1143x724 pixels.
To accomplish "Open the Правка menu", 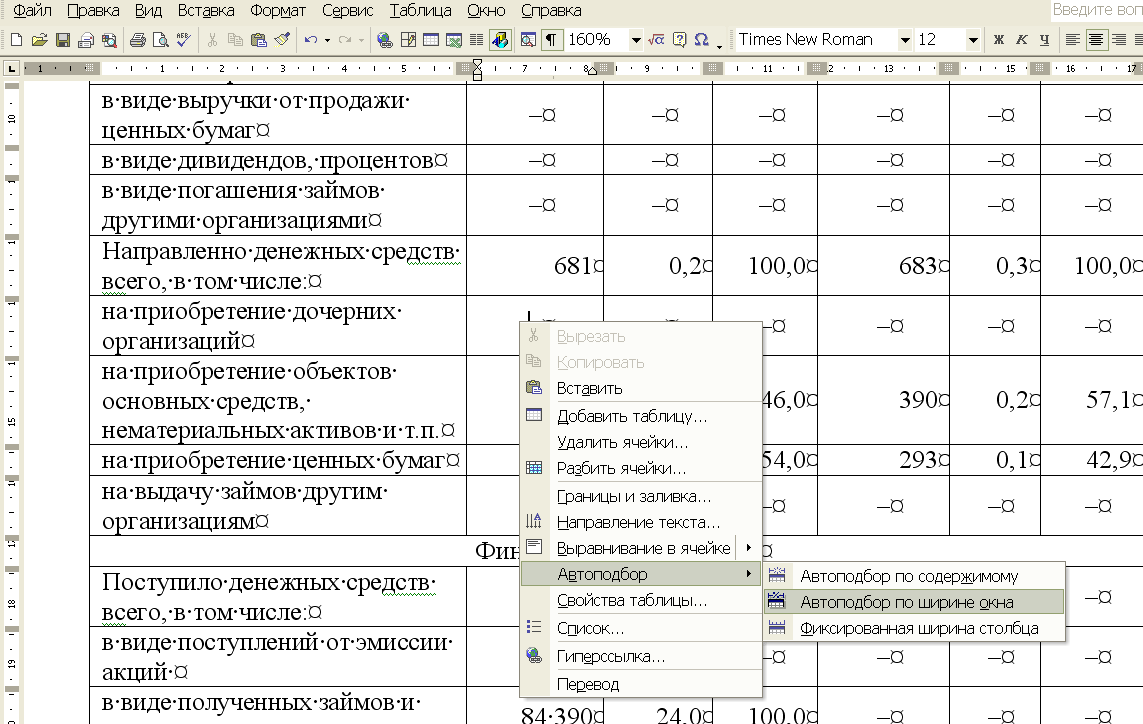I will [93, 10].
